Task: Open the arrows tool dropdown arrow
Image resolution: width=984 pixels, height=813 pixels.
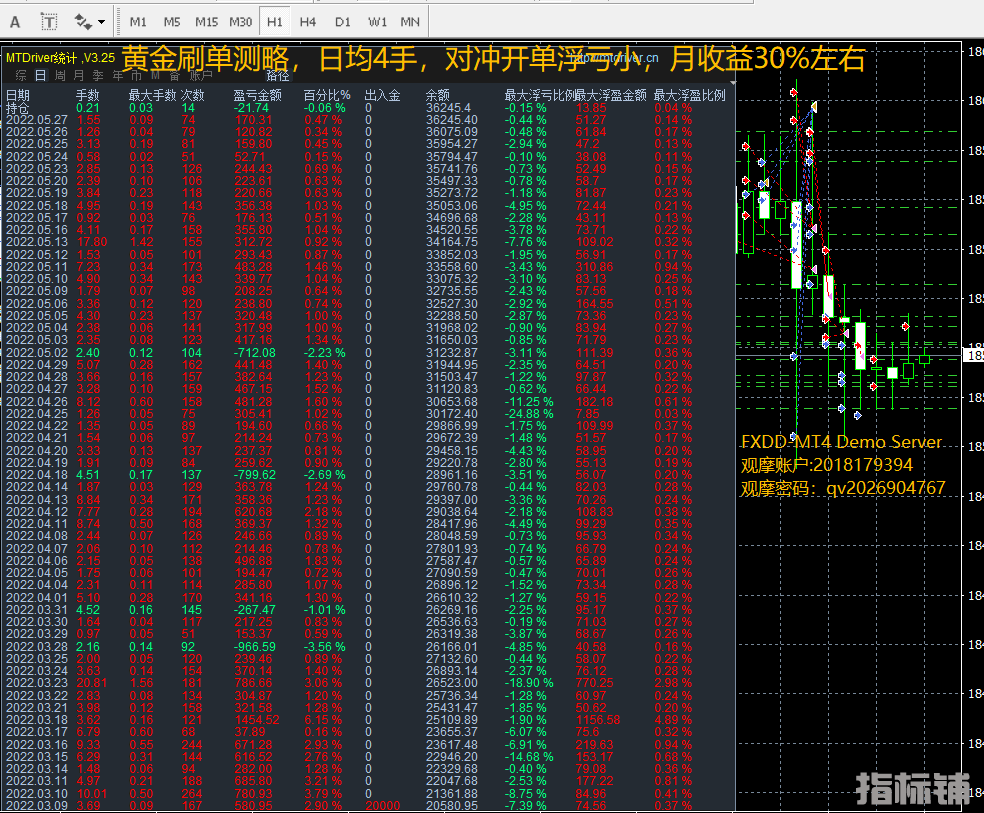Action: coord(101,20)
